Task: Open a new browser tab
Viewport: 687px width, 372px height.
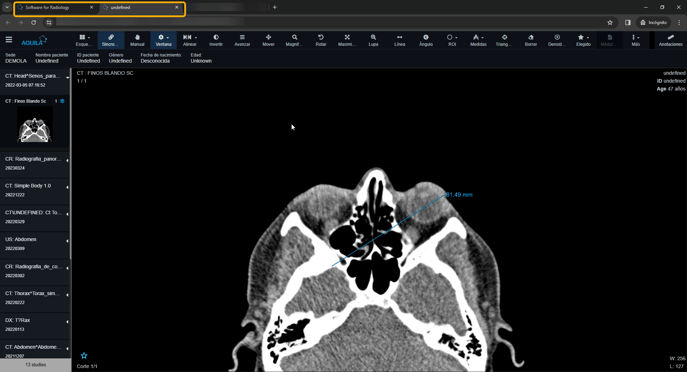Action: tap(275, 7)
